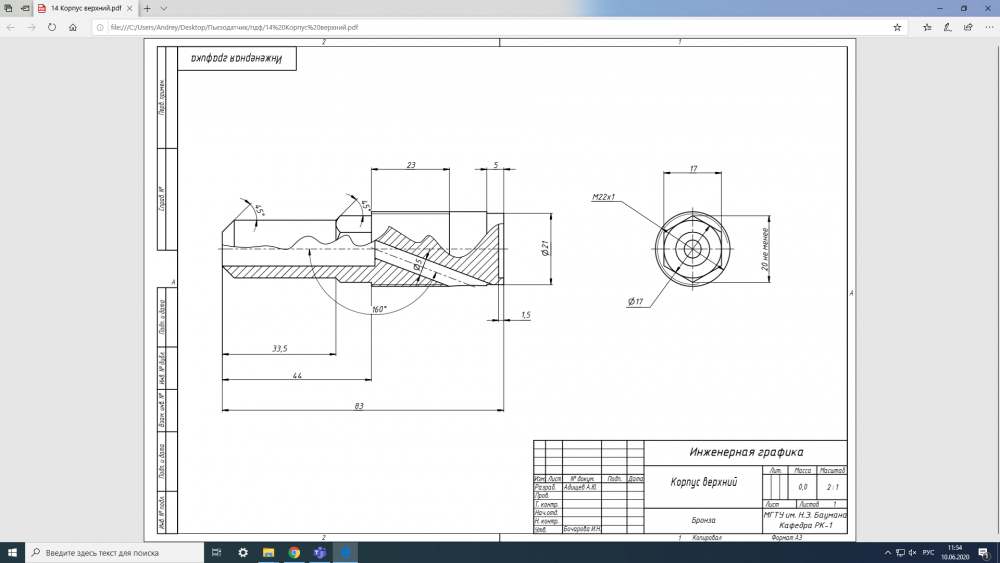Click the Windows search box

coord(115,553)
